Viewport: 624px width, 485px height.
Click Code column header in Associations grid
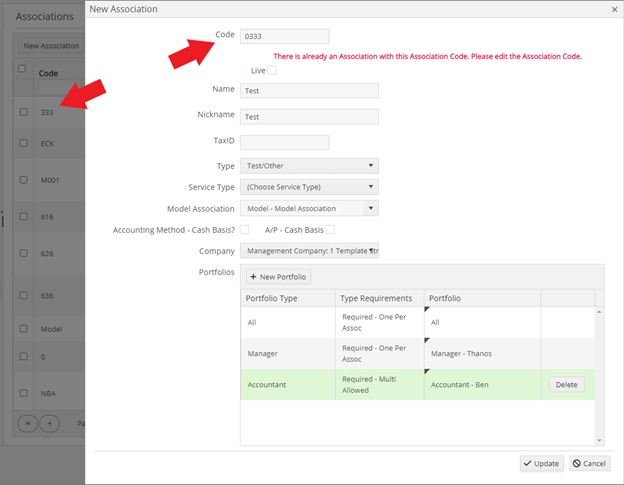pyautogui.click(x=48, y=73)
